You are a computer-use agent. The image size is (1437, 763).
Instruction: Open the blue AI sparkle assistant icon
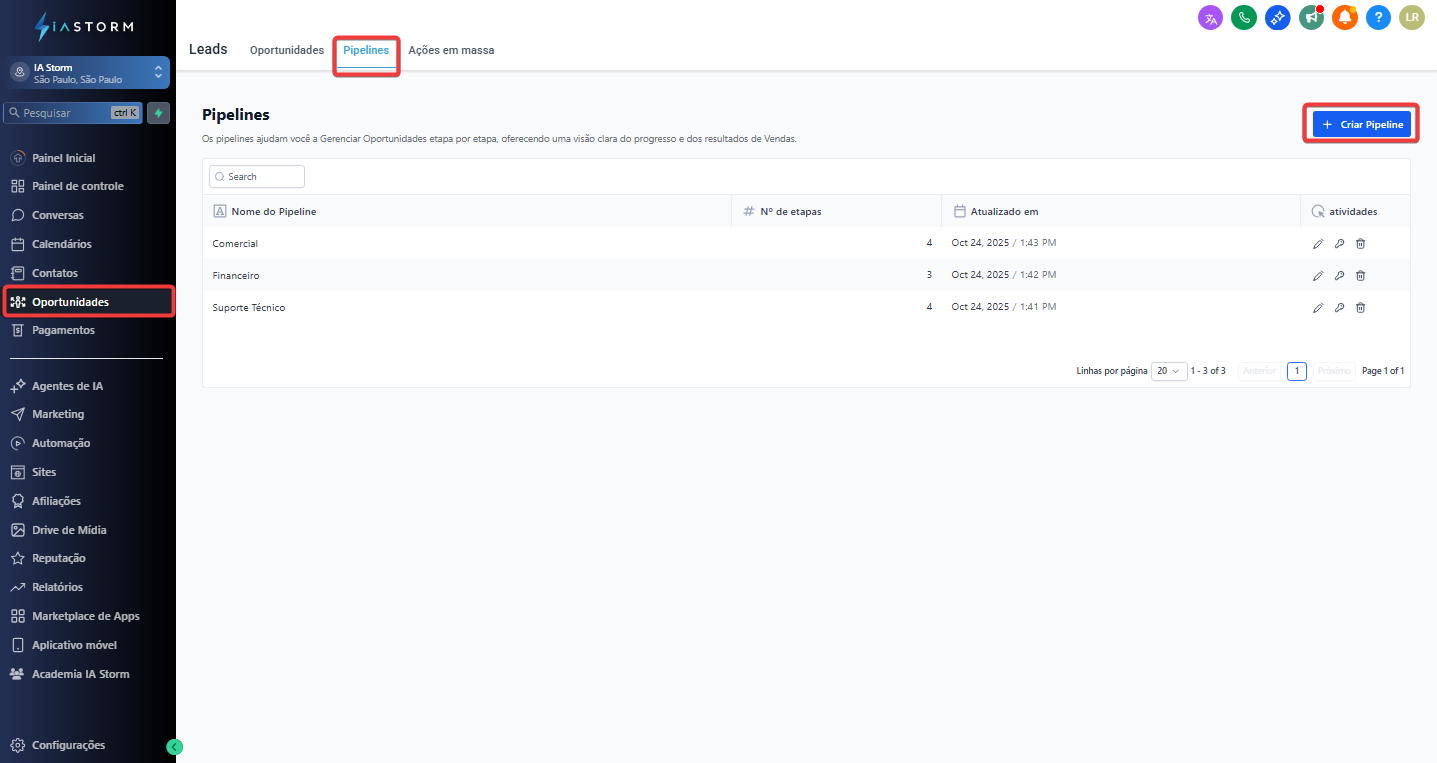pos(1277,17)
